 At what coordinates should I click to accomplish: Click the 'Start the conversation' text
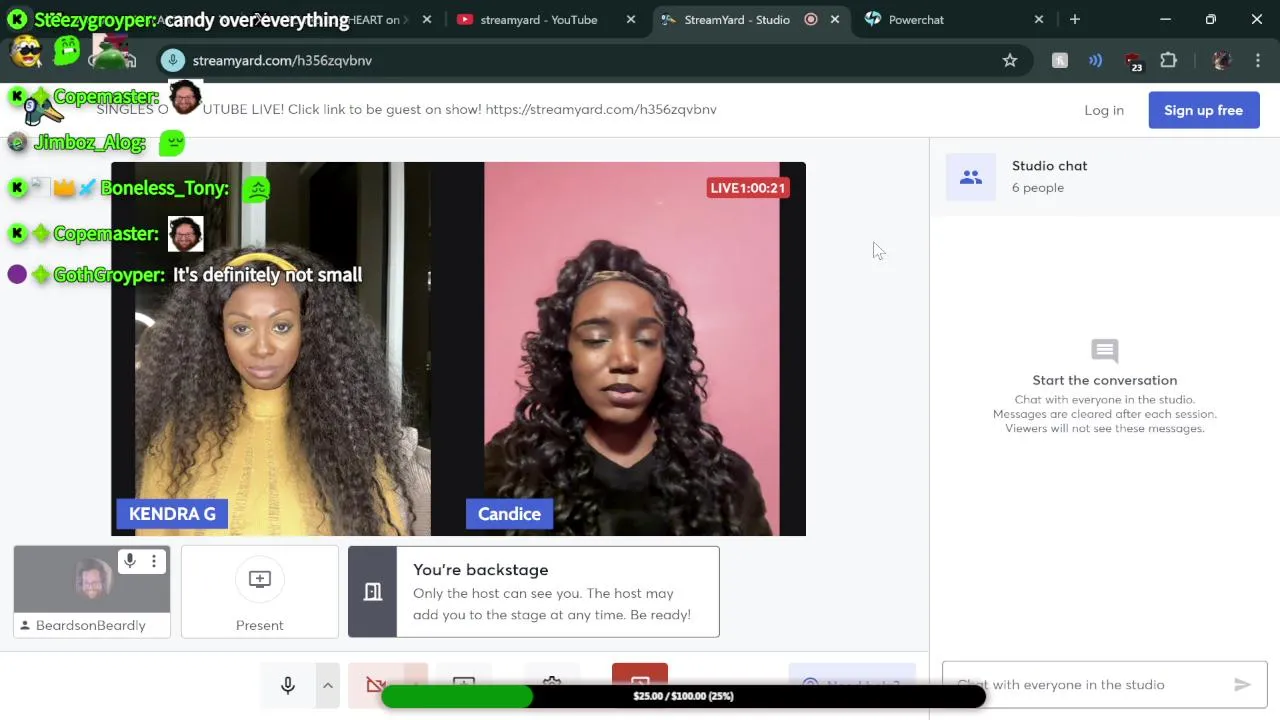pos(1105,380)
